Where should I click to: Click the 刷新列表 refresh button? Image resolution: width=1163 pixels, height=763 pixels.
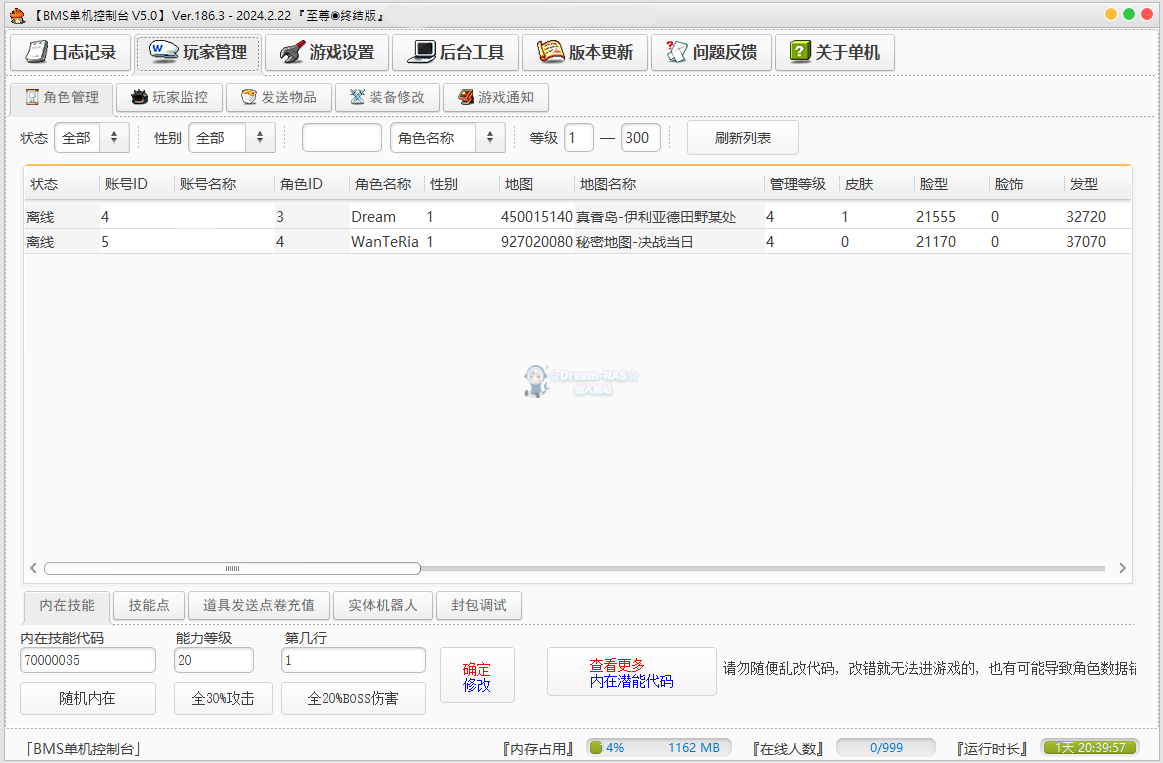742,137
